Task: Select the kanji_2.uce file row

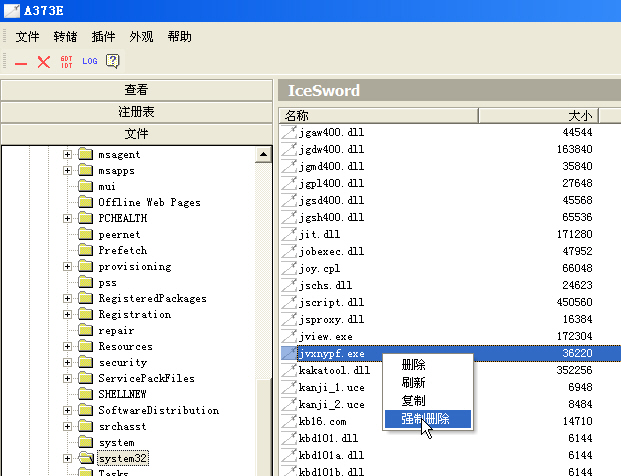Action: [450, 404]
